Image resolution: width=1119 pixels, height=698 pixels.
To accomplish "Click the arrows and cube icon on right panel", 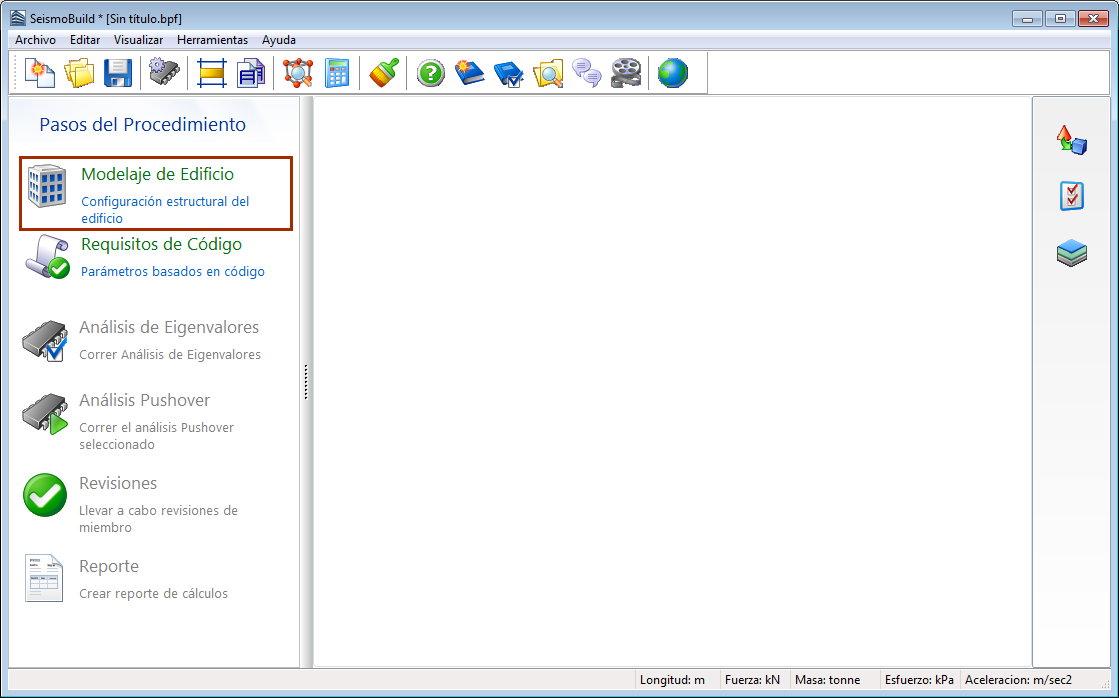I will [1071, 140].
